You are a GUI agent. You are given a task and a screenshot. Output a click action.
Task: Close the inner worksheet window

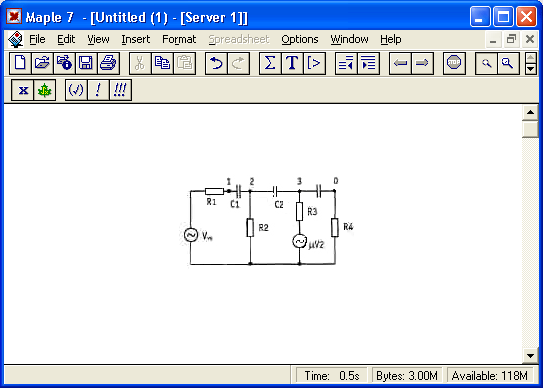pyautogui.click(x=529, y=39)
